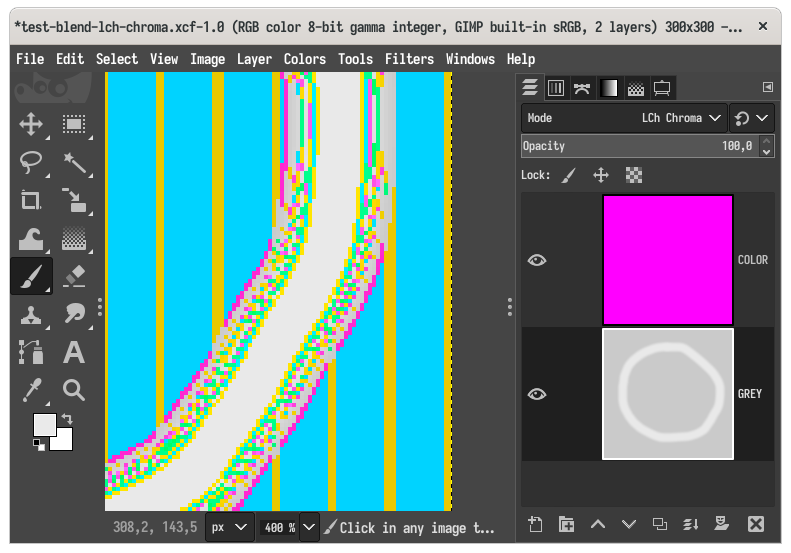Select the Zoom magnifier tool

pos(74,390)
